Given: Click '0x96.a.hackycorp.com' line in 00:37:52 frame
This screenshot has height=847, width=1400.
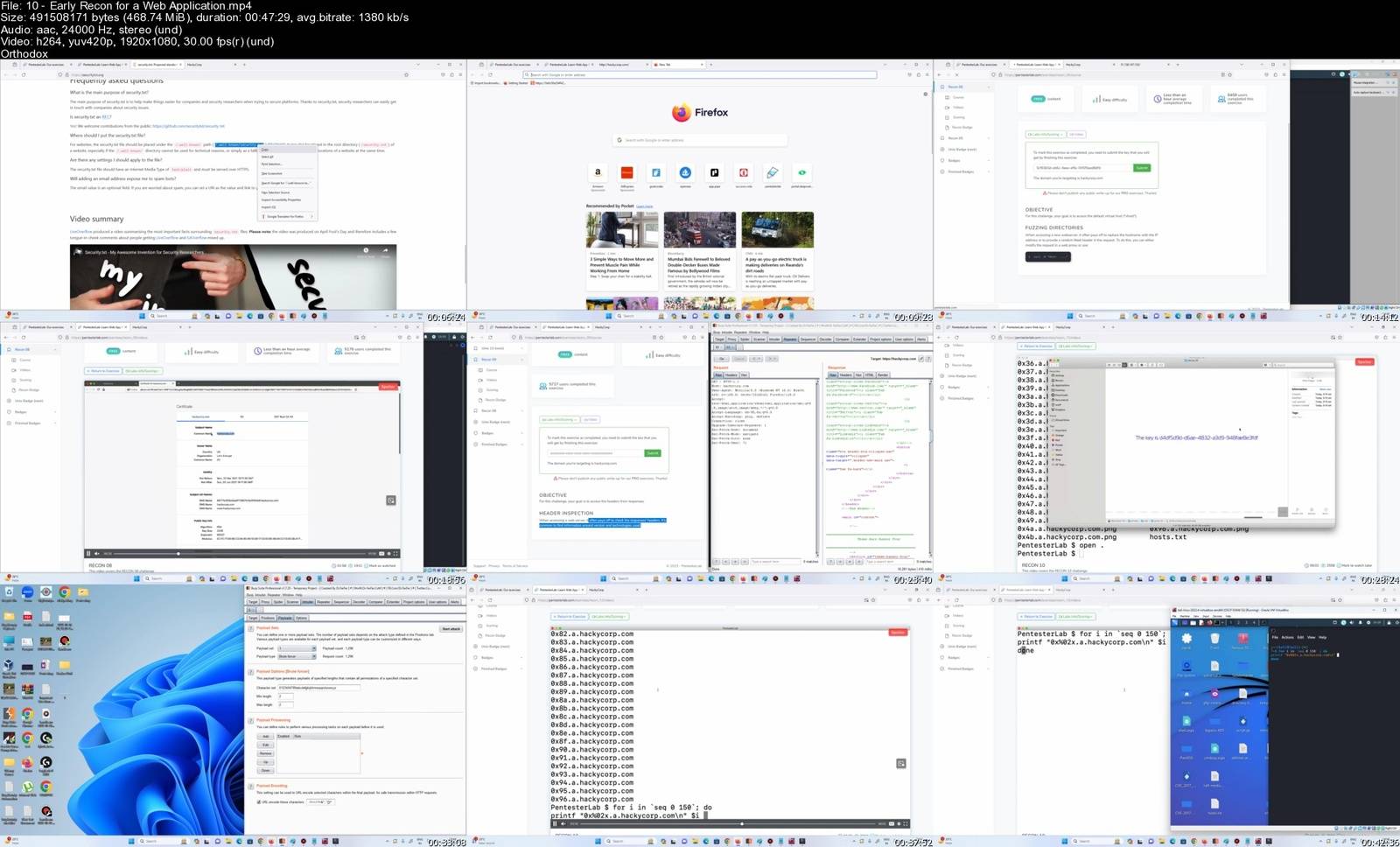Looking at the screenshot, I should pyautogui.click(x=591, y=799).
